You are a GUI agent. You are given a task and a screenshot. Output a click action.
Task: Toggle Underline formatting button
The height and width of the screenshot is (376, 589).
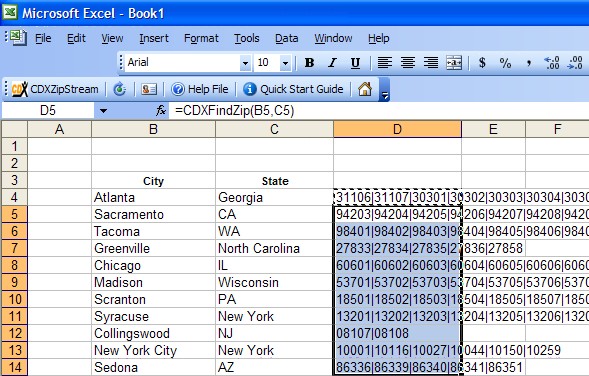pyautogui.click(x=355, y=63)
